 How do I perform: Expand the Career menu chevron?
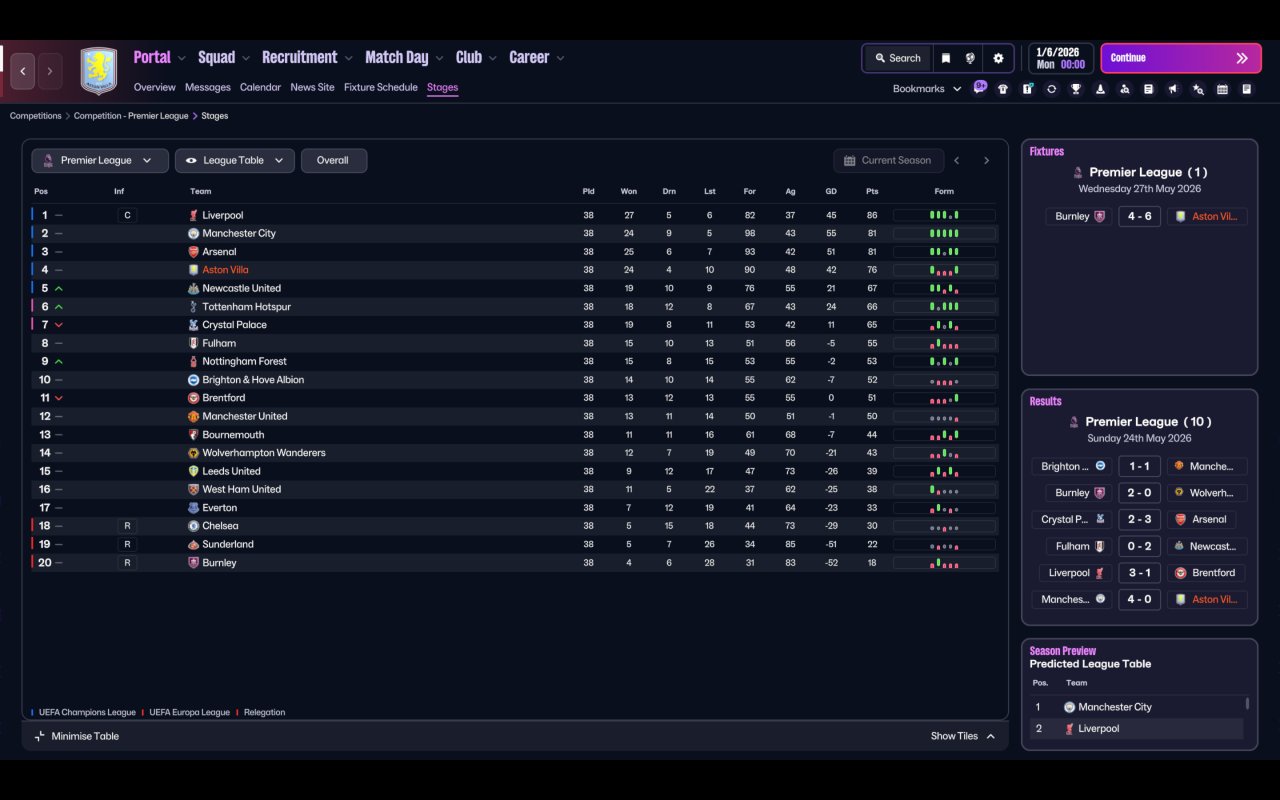coord(560,58)
